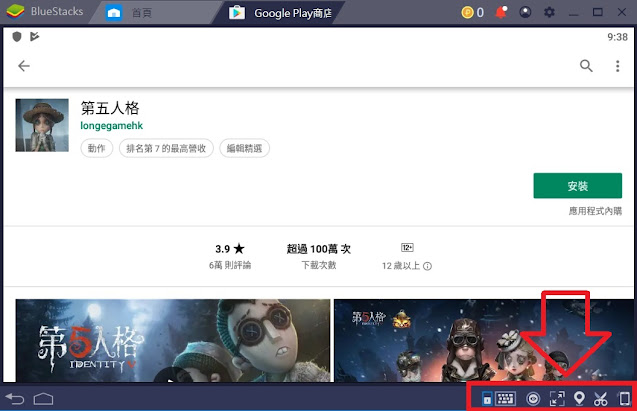Click 超過 100萬 次 downloads text
637x411 pixels.
point(318,249)
